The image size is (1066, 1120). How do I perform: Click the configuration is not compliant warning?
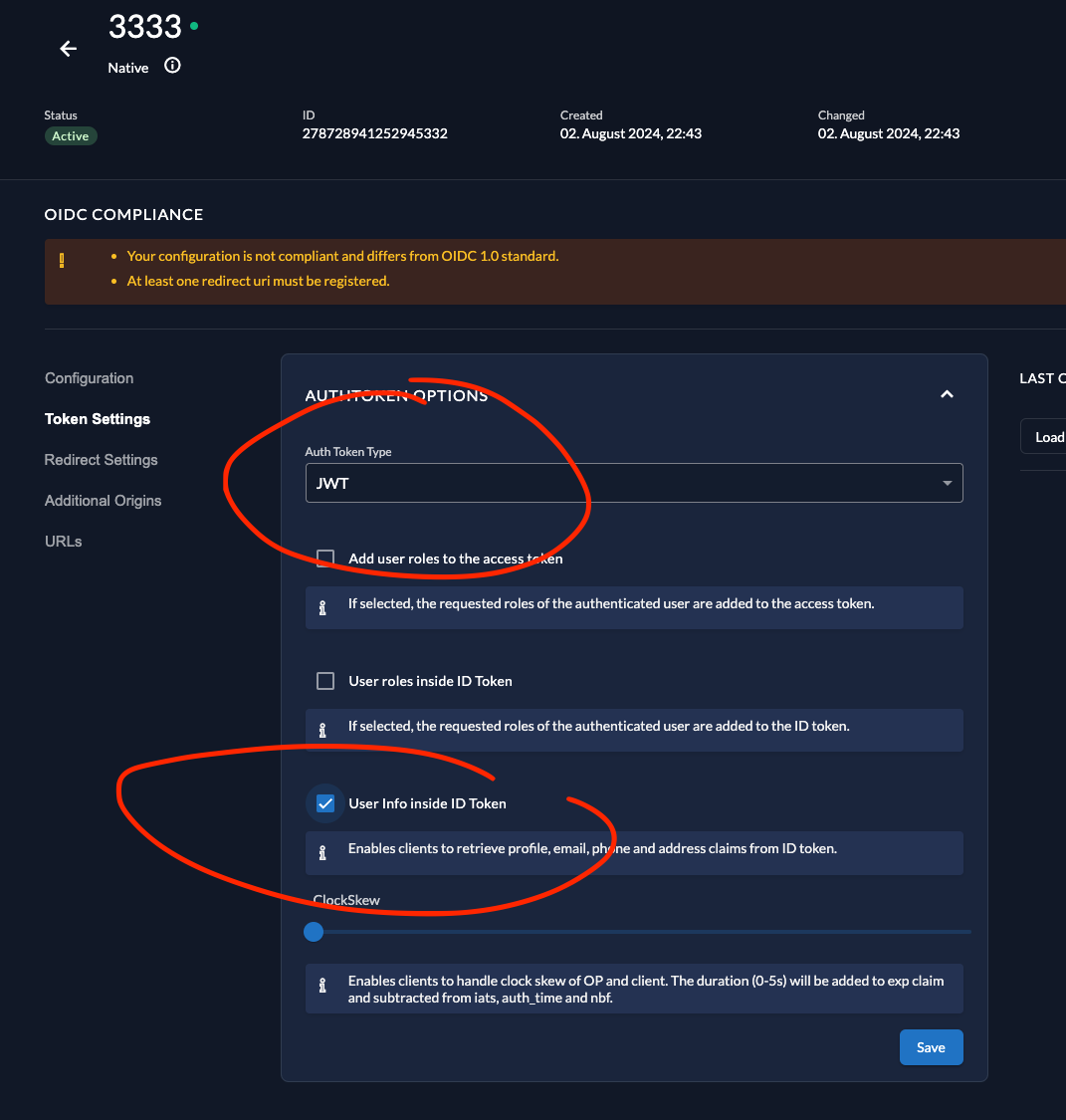(x=342, y=256)
